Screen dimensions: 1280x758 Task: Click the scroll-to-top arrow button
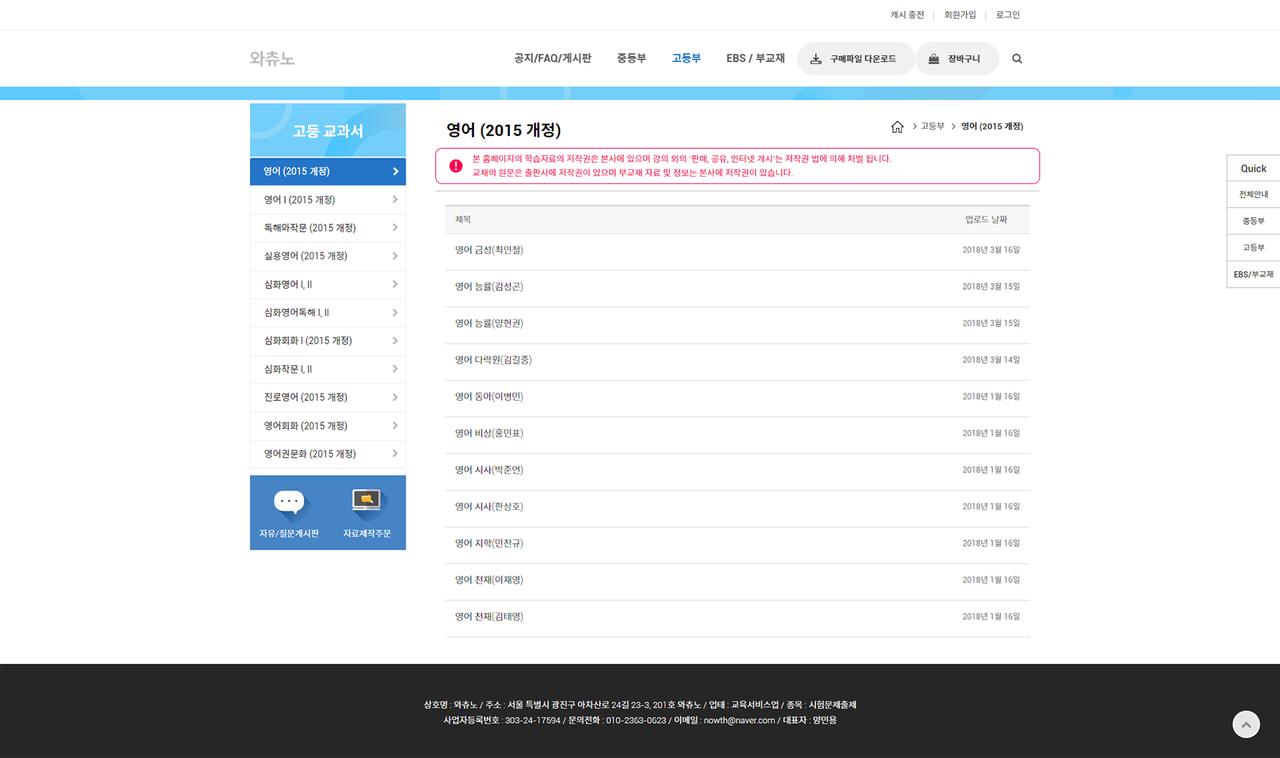[1246, 724]
